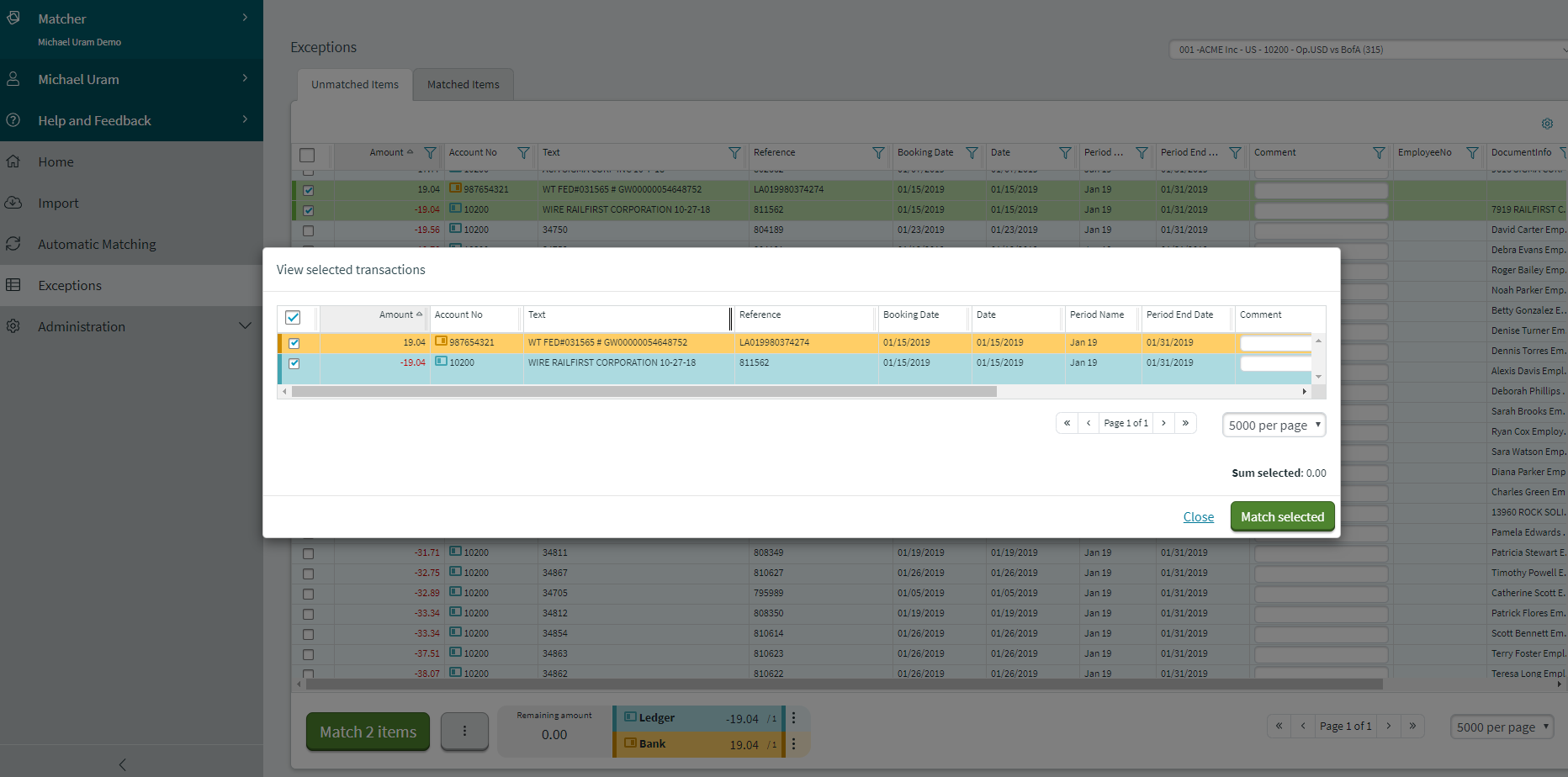This screenshot has height=777, width=1568.
Task: Toggle select-all checkbox in dialog header
Action: click(x=293, y=317)
